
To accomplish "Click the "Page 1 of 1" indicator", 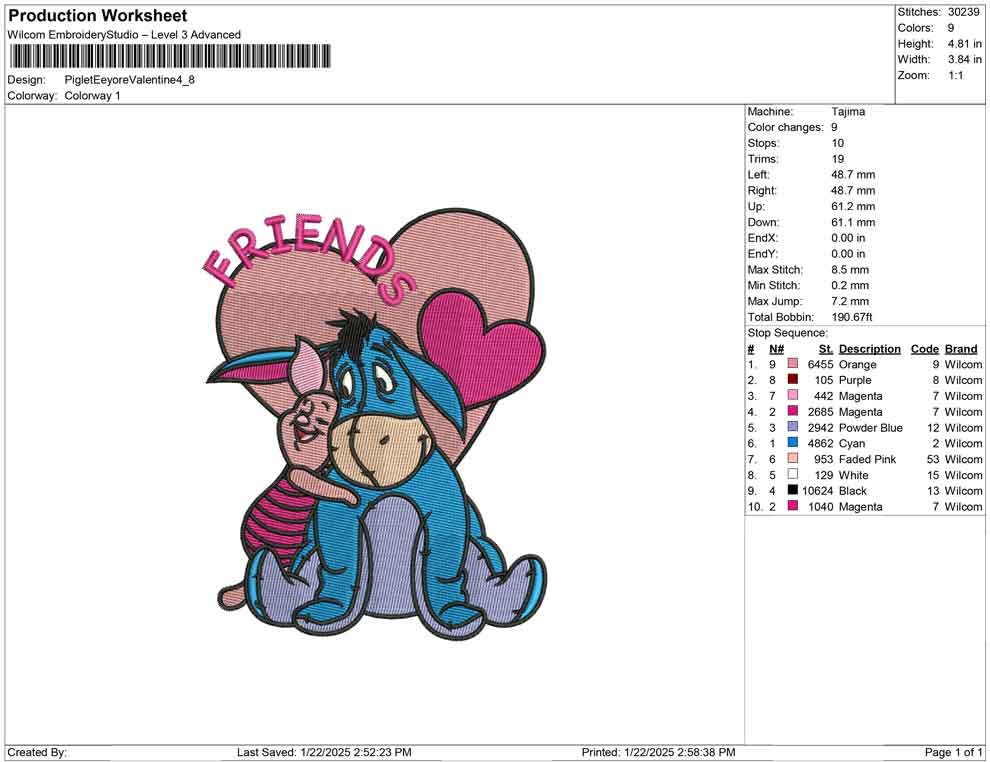I will point(953,752).
